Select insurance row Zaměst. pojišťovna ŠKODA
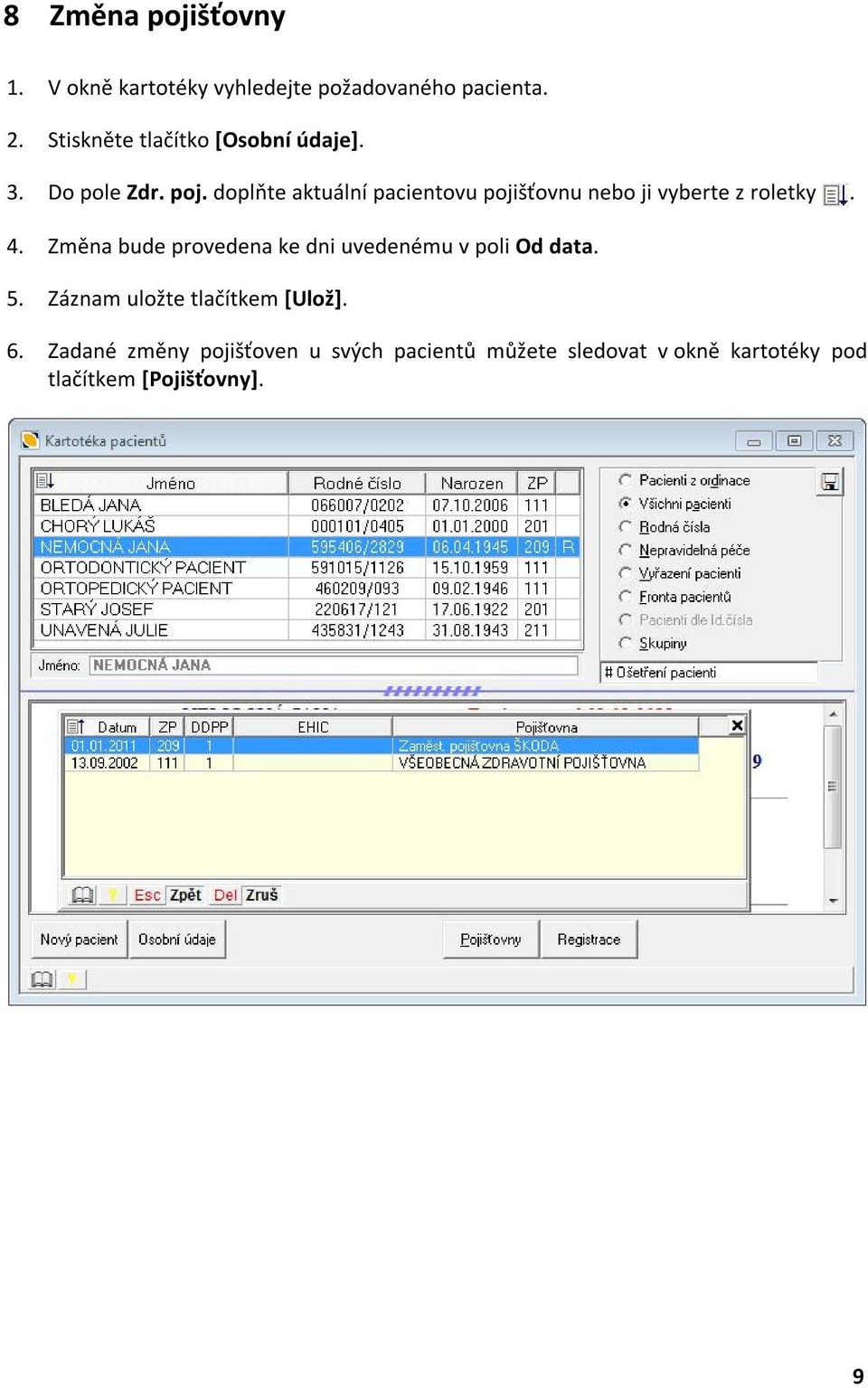Screen dimensions: 868x1388 coord(382,745)
